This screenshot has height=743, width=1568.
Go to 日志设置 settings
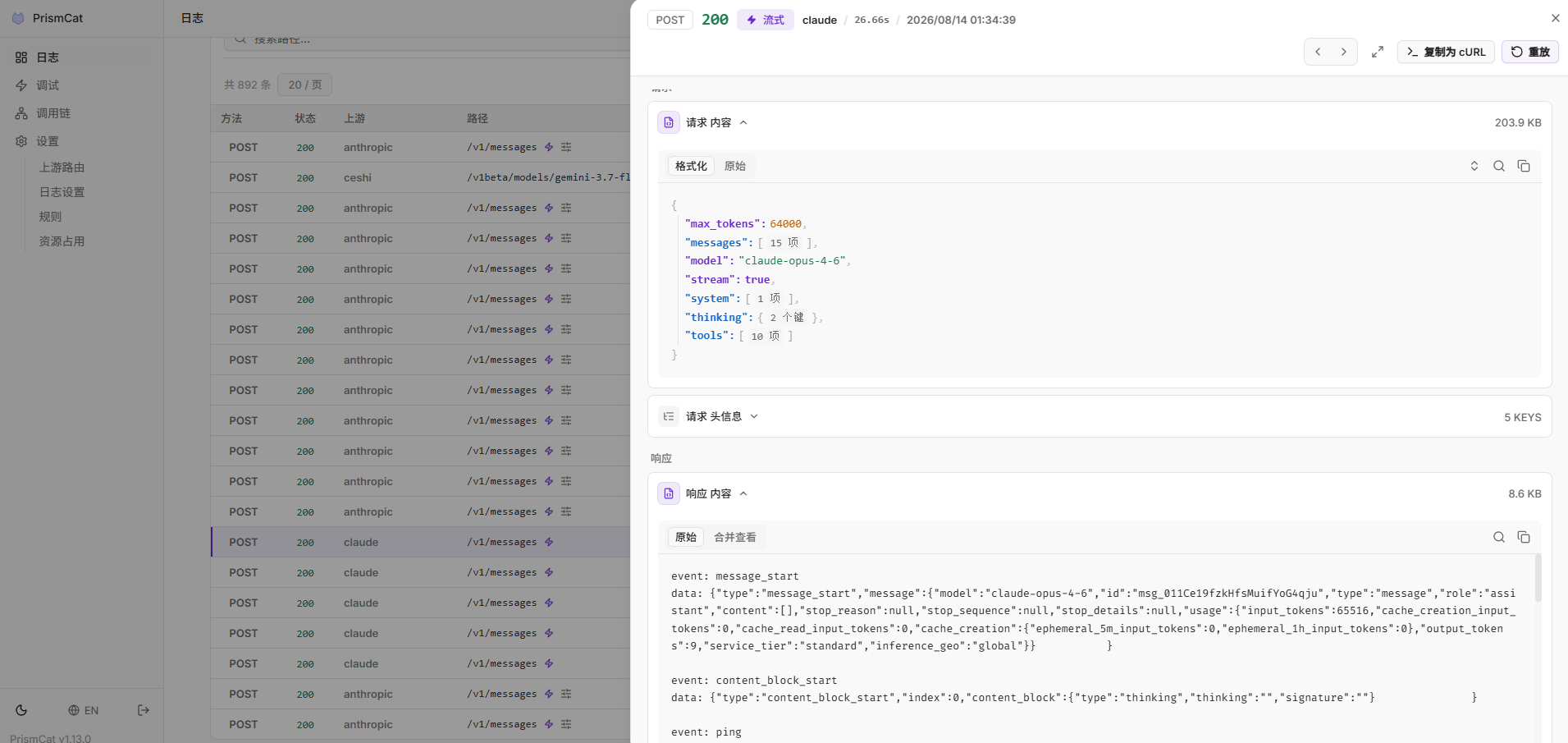pos(62,192)
